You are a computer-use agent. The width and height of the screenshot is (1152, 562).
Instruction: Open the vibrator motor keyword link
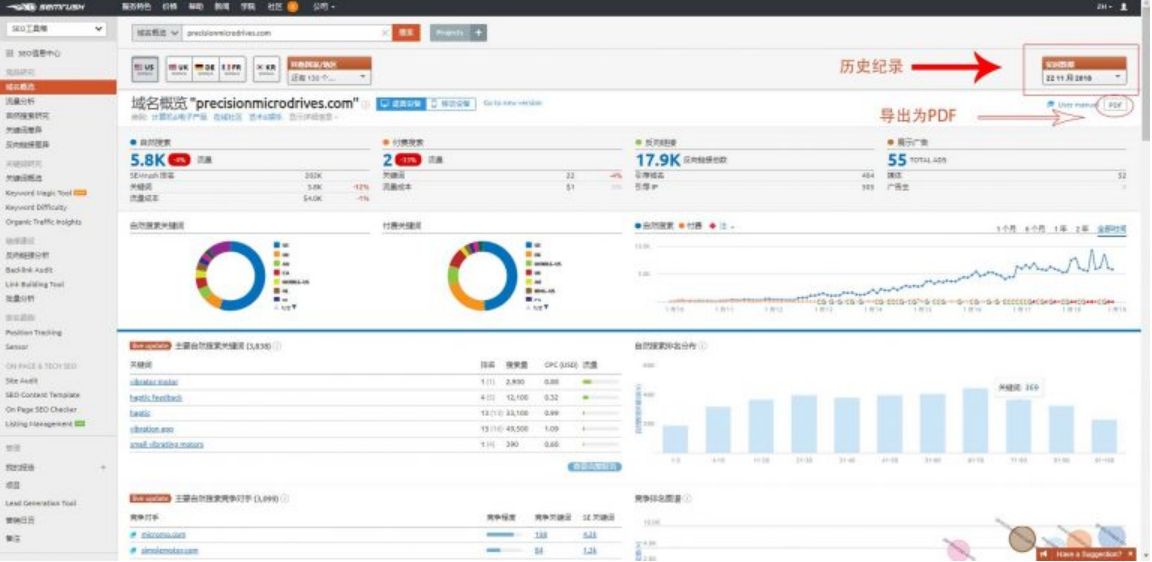pyautogui.click(x=154, y=382)
